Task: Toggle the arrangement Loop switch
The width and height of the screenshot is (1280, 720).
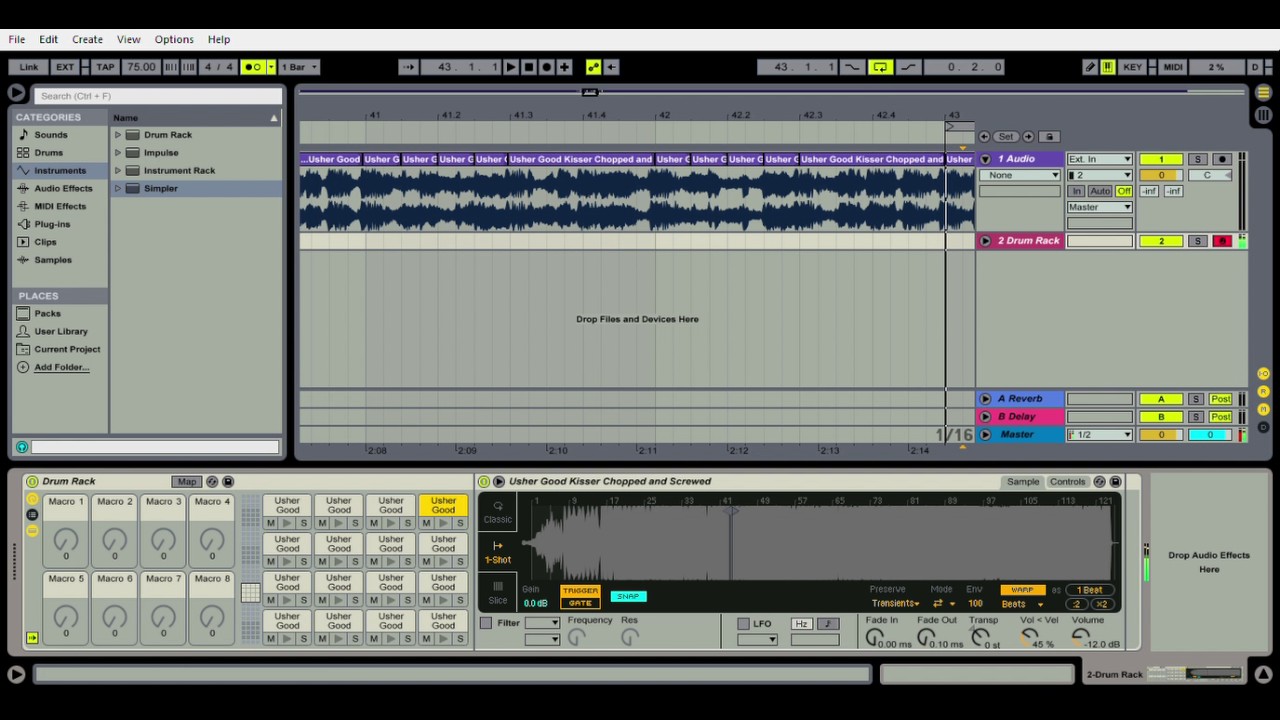Action: [880, 67]
